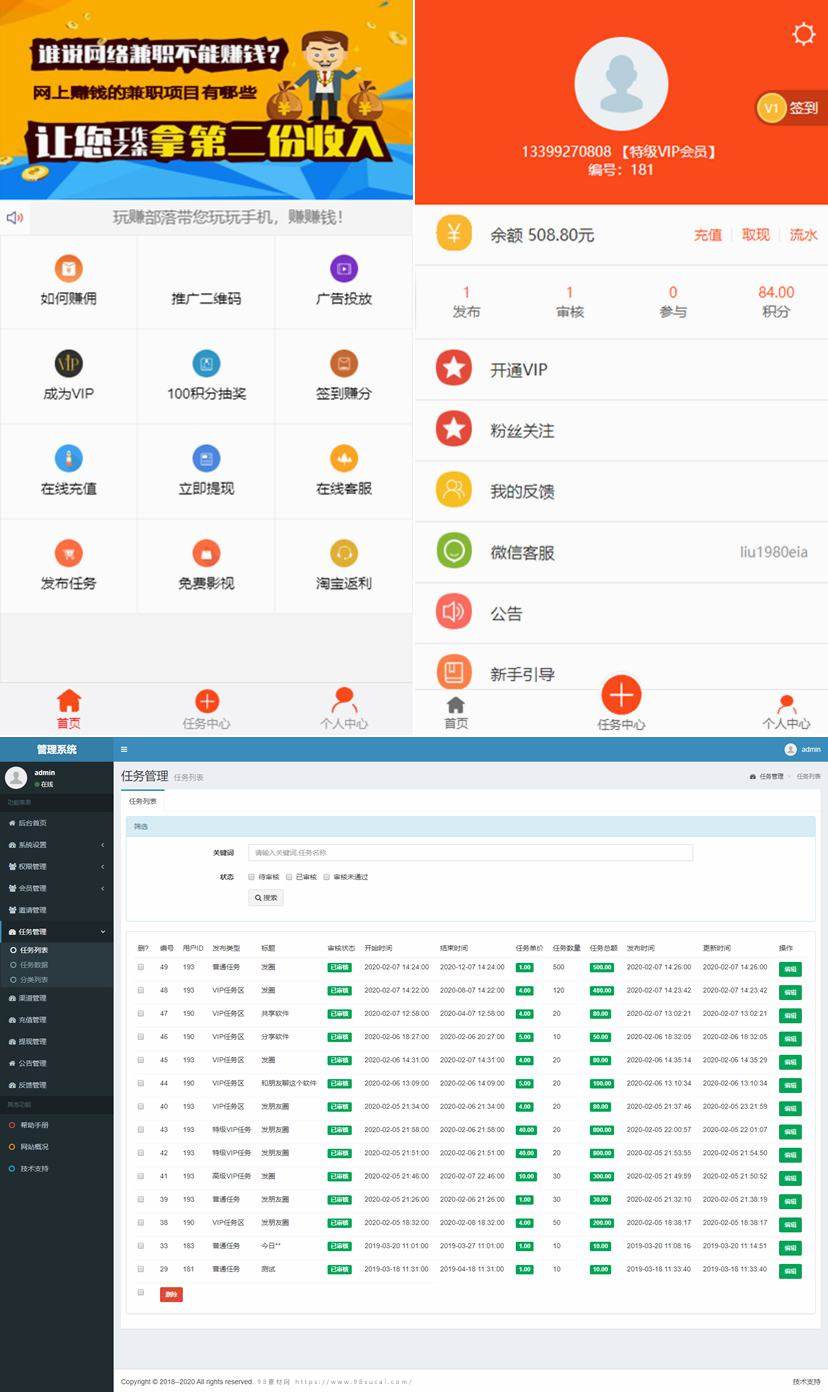
Task: Tap 个人中心 in the bottom navigation
Action: pos(785,710)
